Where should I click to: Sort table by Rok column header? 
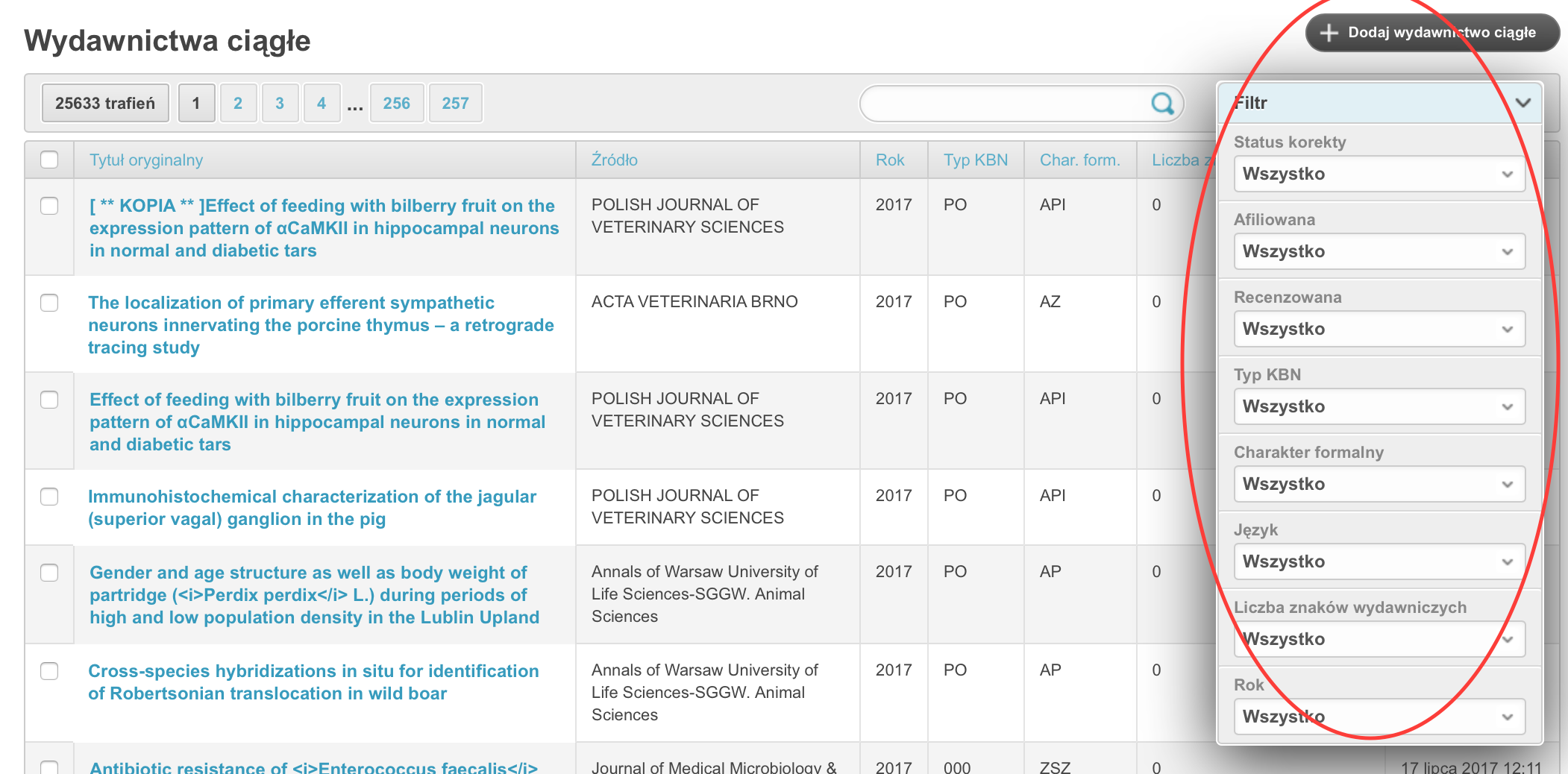tap(890, 160)
